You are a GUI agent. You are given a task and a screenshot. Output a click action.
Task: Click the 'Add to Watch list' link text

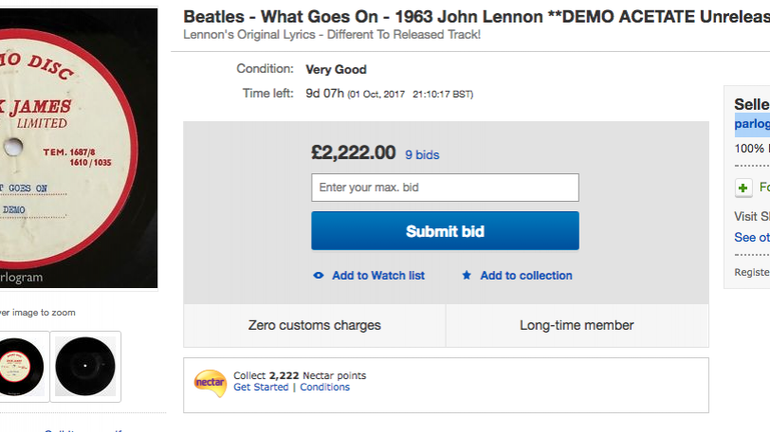point(378,276)
